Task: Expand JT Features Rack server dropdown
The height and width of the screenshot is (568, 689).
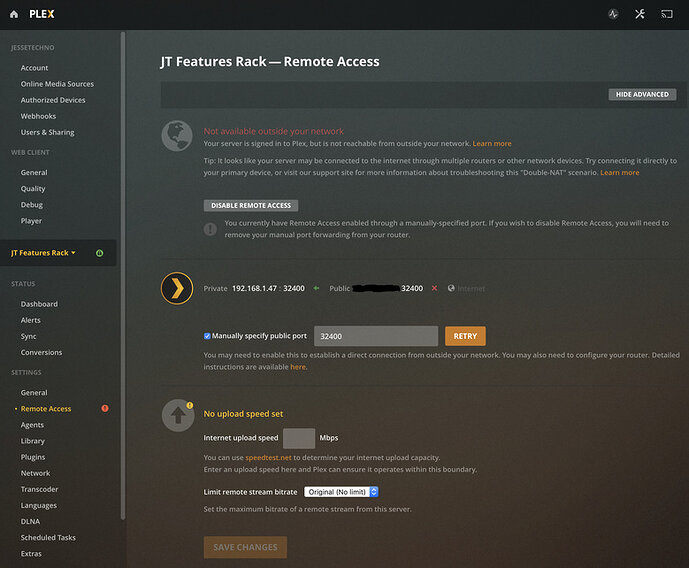Action: pyautogui.click(x=43, y=253)
